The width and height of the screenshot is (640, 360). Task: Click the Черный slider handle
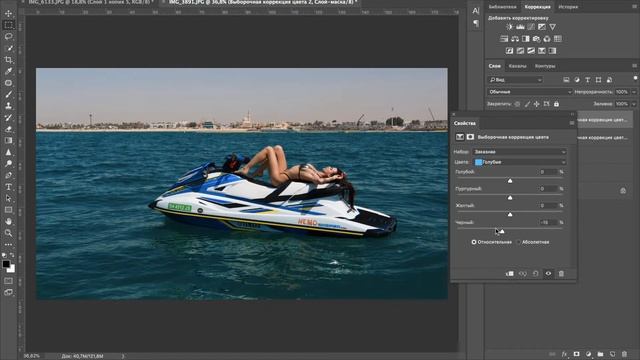[502, 231]
